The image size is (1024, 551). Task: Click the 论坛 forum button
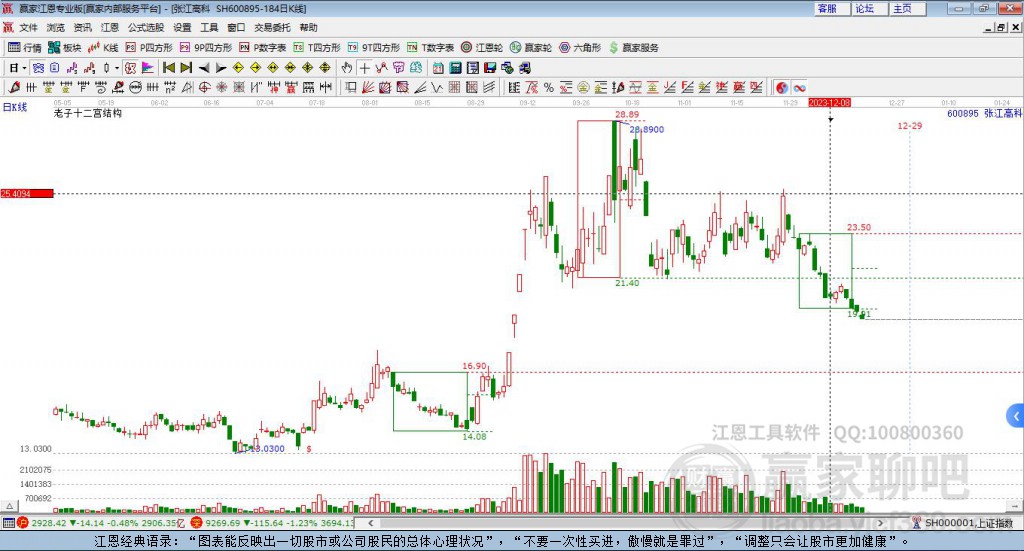870,8
